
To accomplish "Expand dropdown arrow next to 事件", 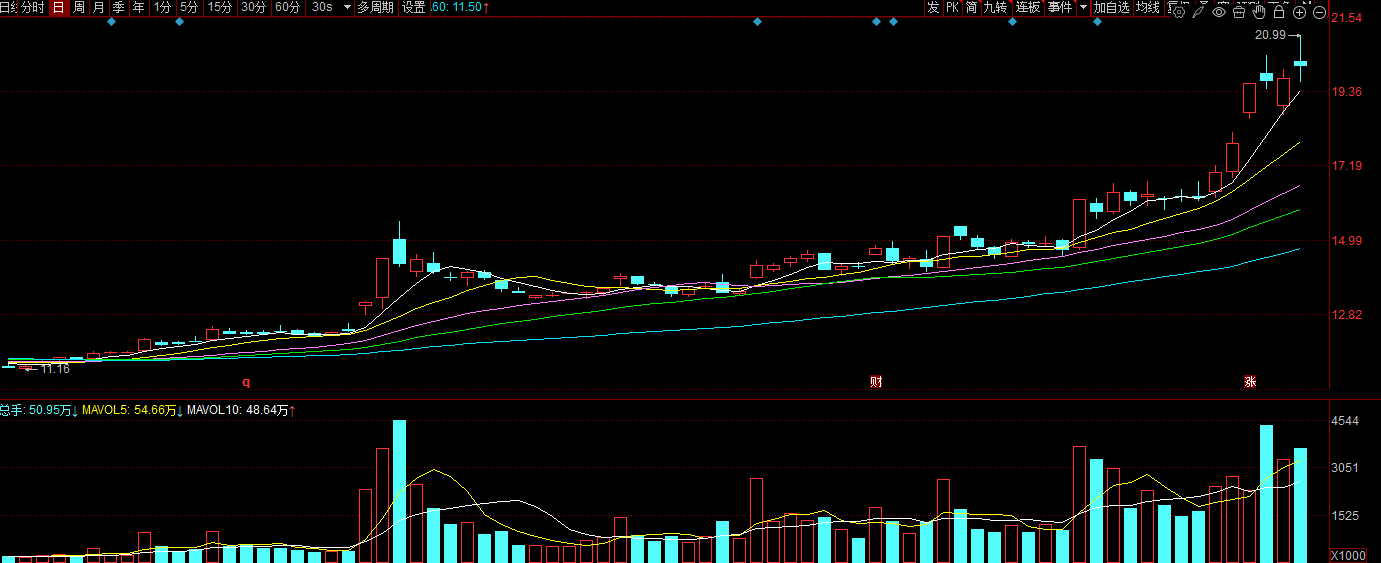I will click(x=1083, y=7).
